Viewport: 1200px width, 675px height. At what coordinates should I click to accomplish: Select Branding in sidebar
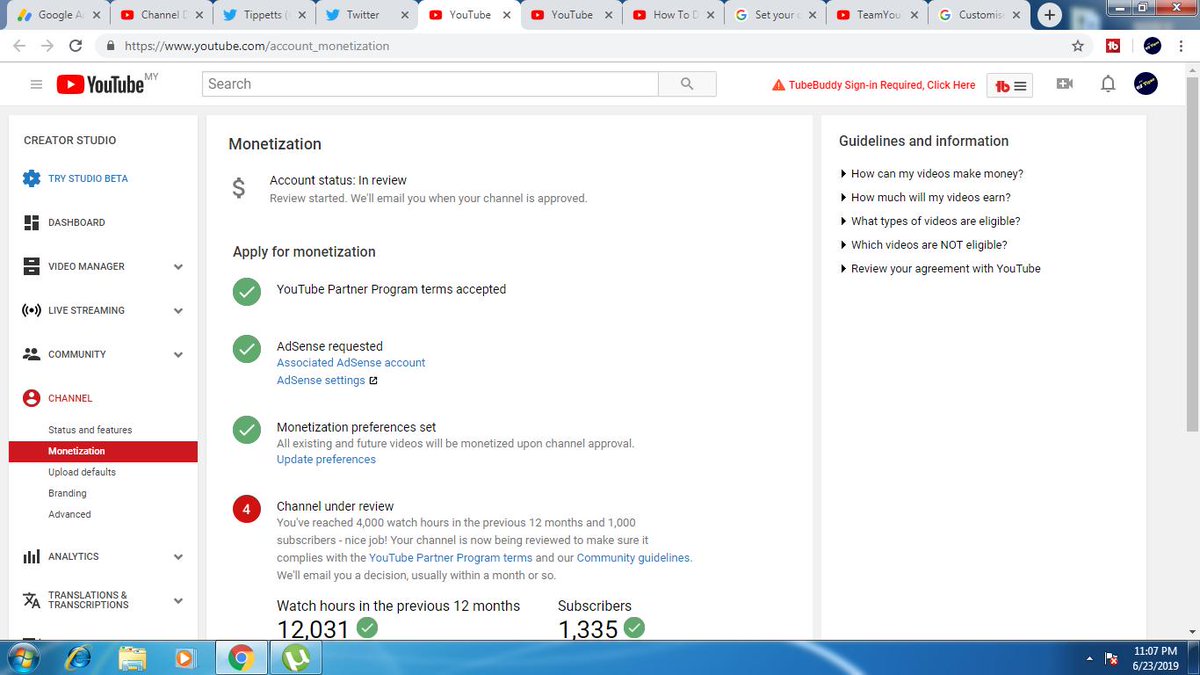pyautogui.click(x=67, y=493)
